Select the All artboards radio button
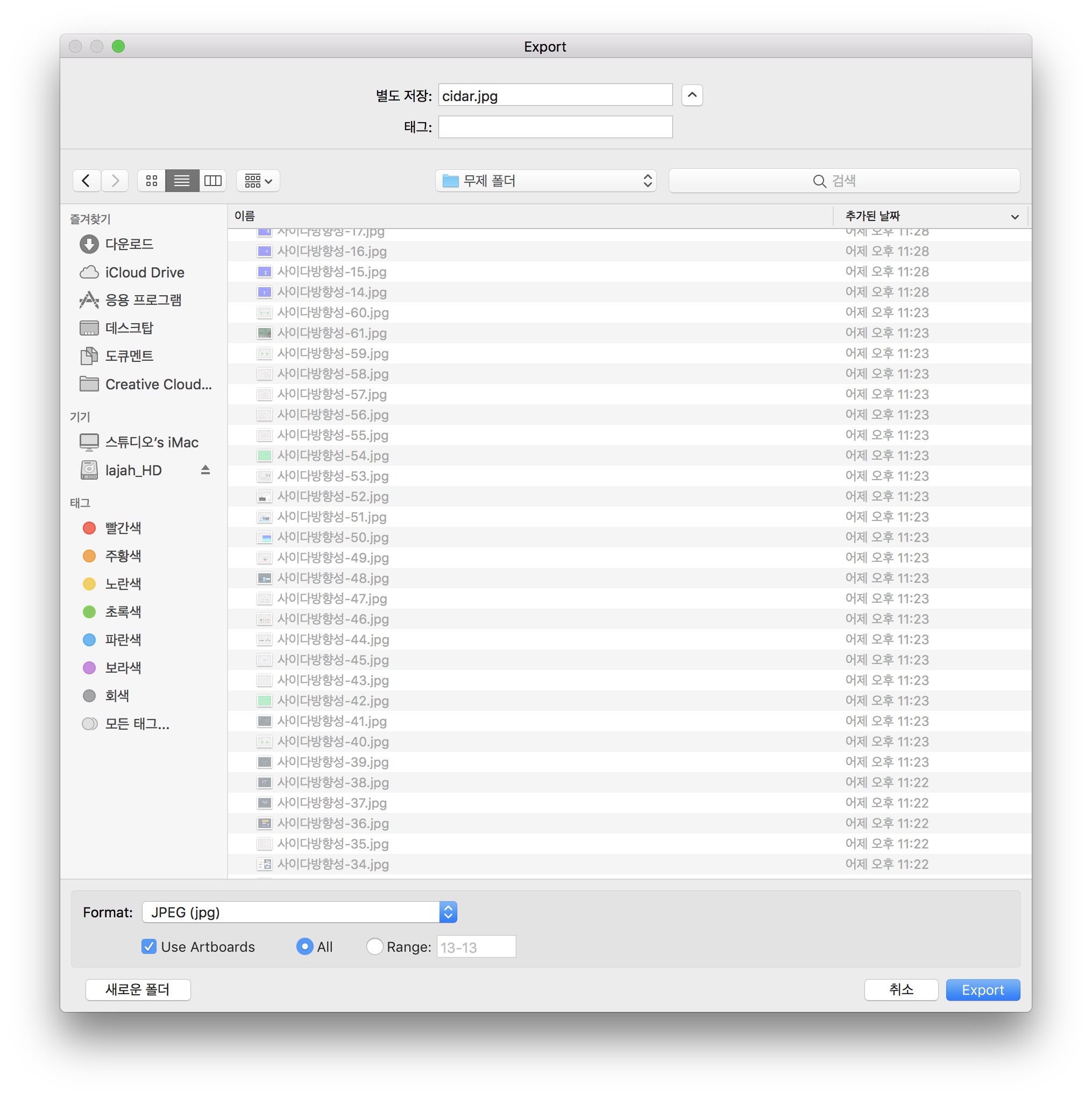Viewport: 1092px width, 1098px height. pos(304,946)
